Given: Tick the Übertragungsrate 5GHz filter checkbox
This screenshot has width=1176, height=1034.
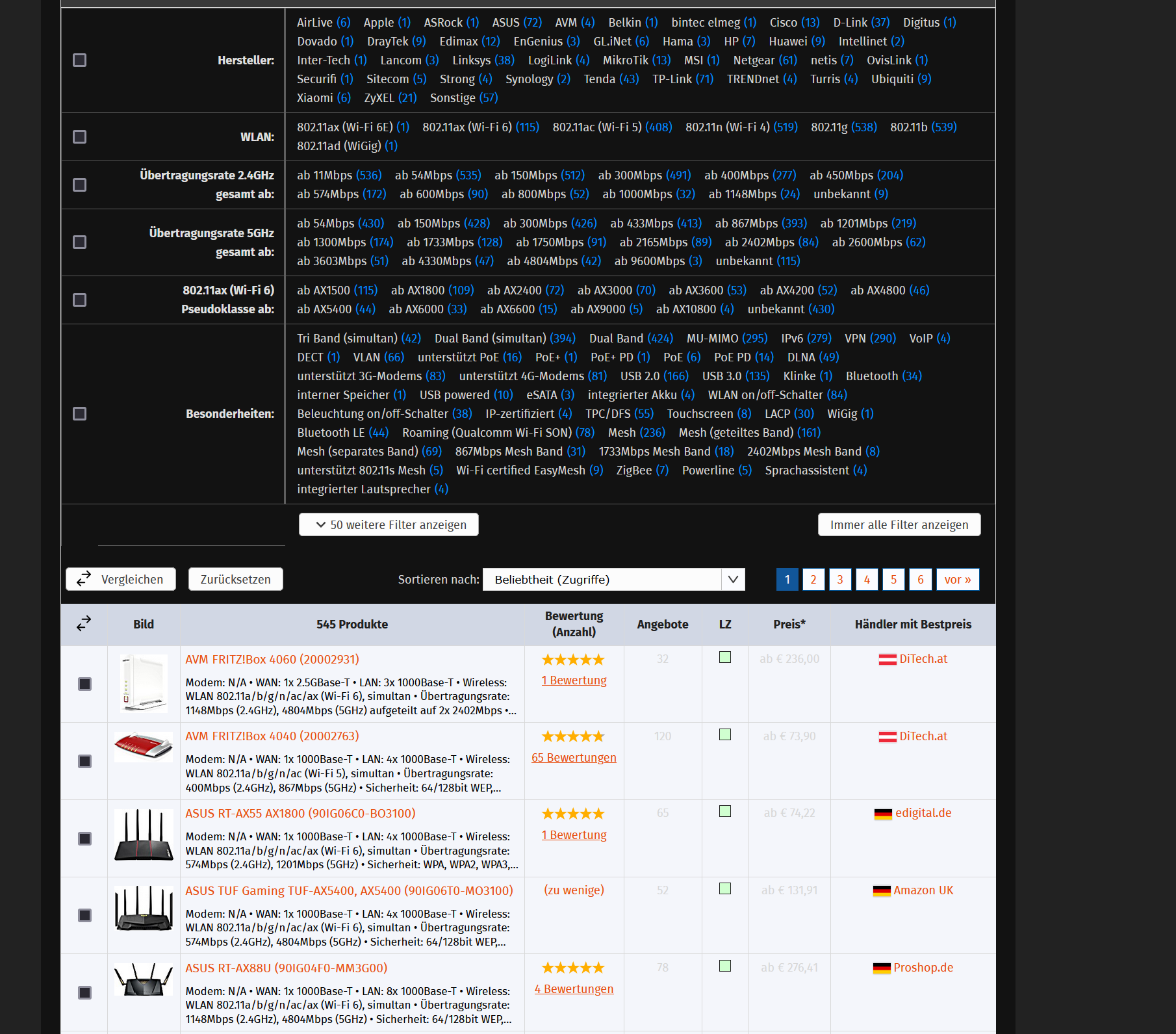Looking at the screenshot, I should [x=79, y=242].
